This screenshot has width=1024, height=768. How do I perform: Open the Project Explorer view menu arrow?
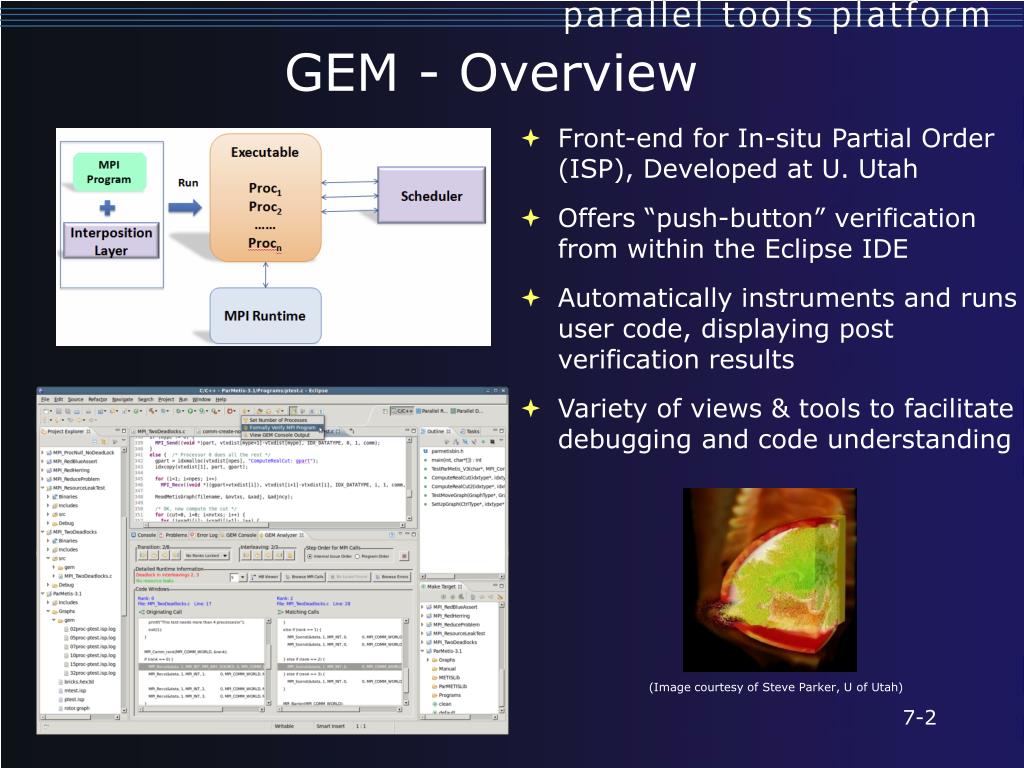[x=123, y=440]
